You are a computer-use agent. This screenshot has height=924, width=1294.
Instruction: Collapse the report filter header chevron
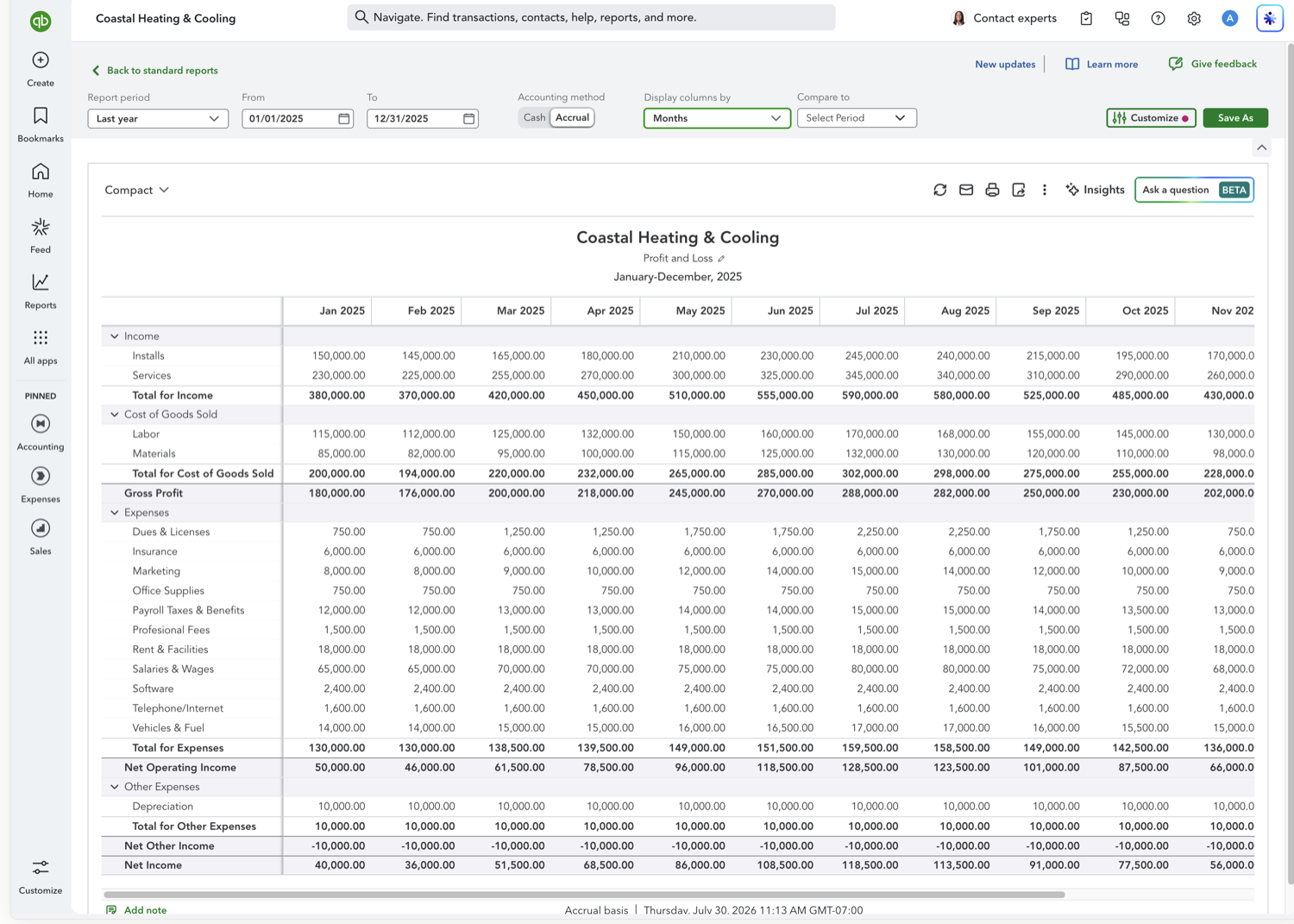(x=1261, y=148)
